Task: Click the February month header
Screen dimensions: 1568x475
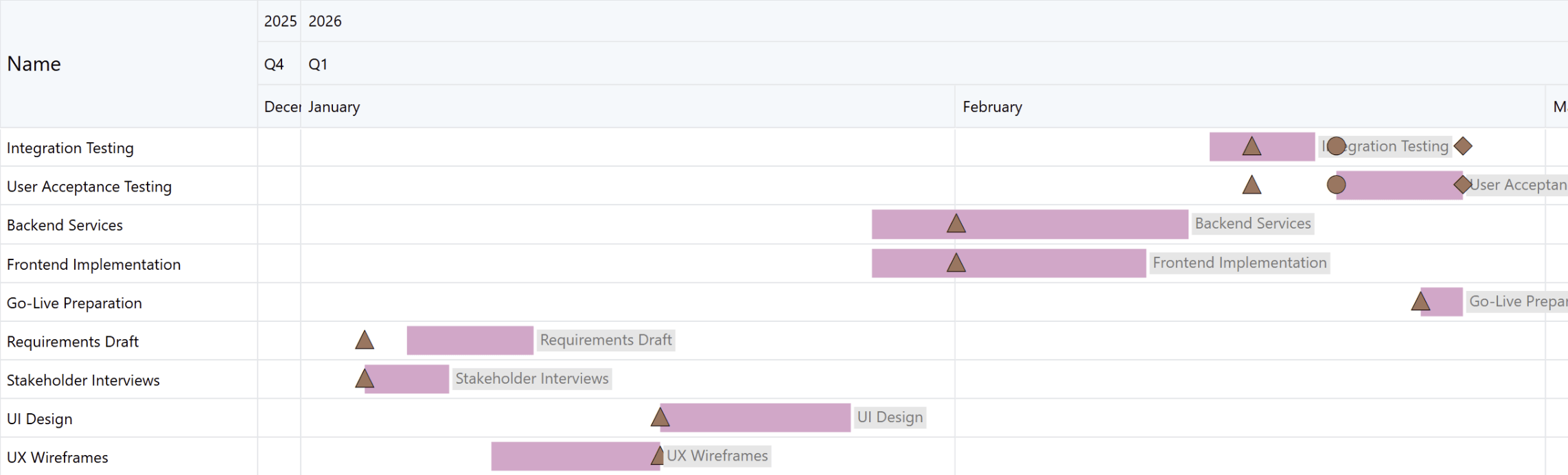Action: tap(992, 107)
